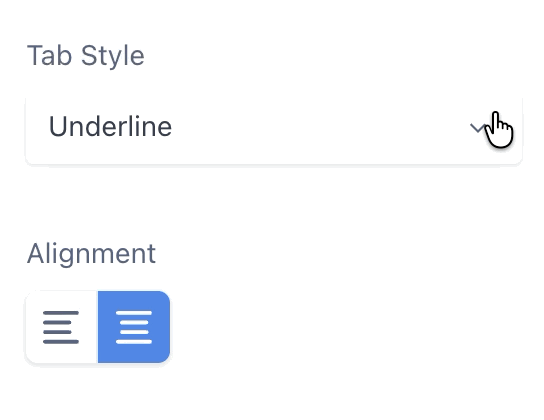Select the left alignment icon
Viewport: 544px width, 420px height.
pos(61,327)
